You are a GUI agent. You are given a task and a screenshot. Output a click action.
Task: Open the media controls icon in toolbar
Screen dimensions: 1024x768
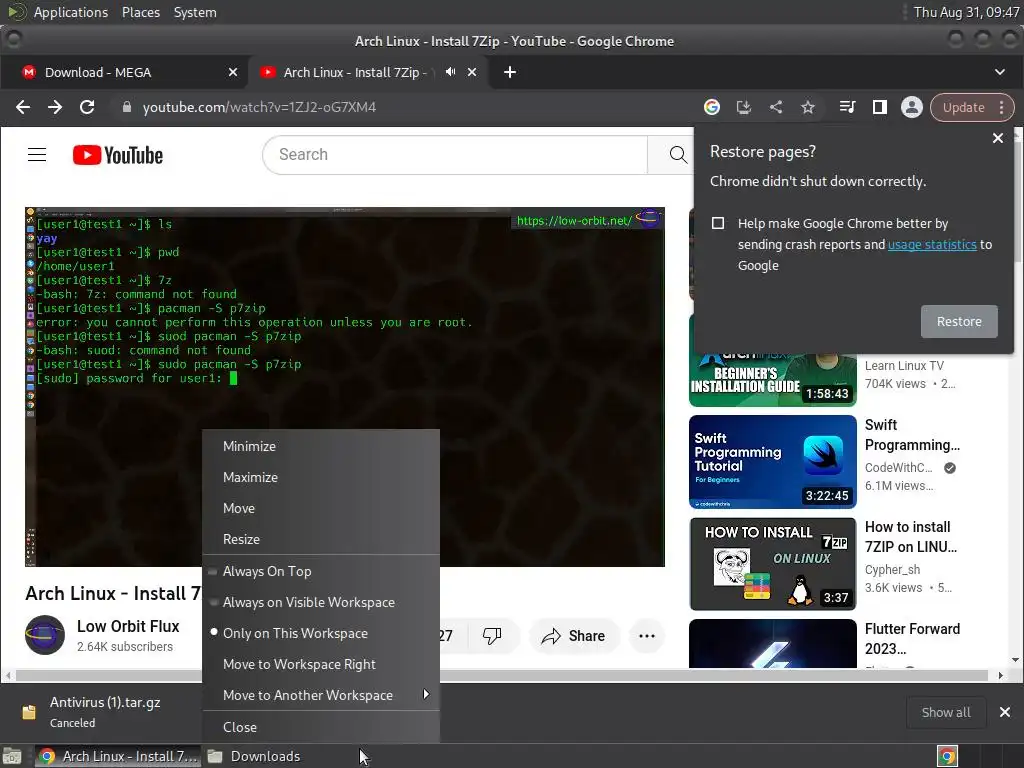pyautogui.click(x=847, y=107)
